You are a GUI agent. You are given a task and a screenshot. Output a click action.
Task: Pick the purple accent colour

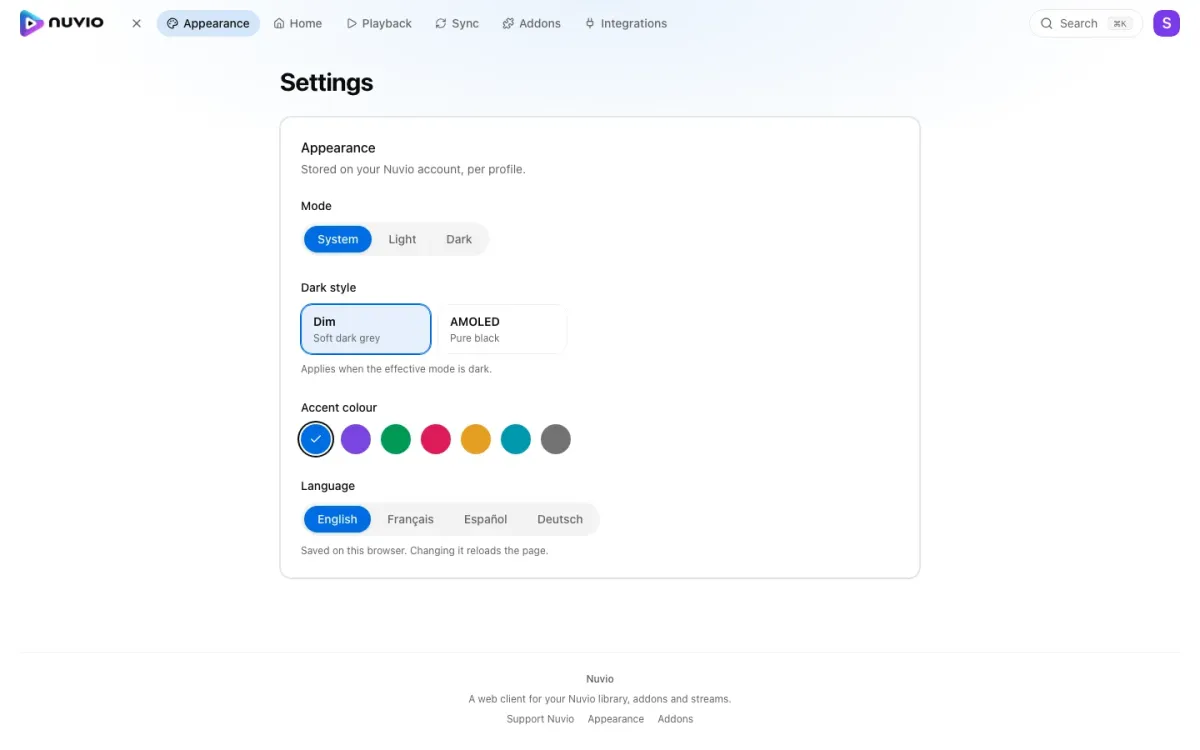pyautogui.click(x=356, y=439)
